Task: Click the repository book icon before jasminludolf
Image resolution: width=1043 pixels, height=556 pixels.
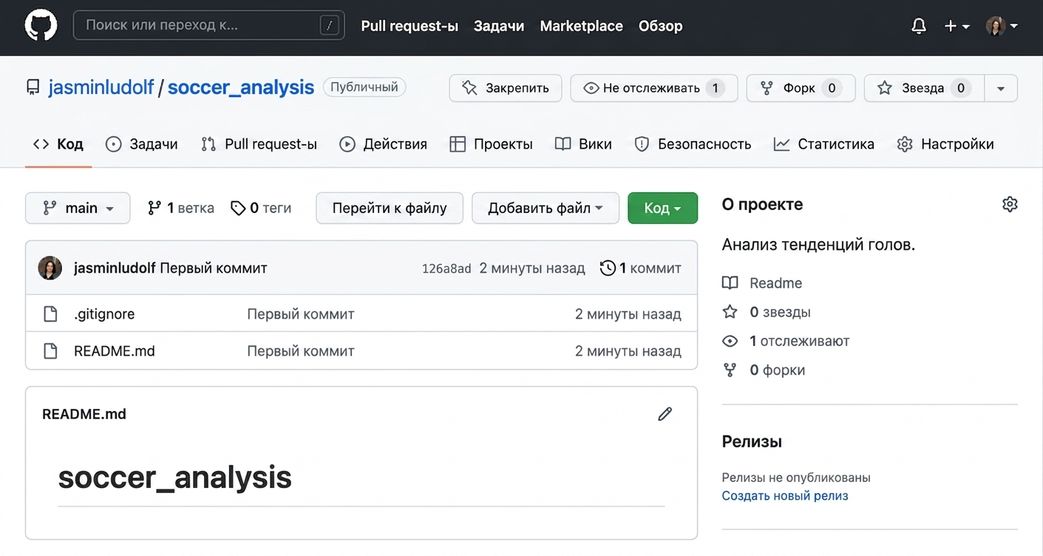Action: (x=33, y=88)
